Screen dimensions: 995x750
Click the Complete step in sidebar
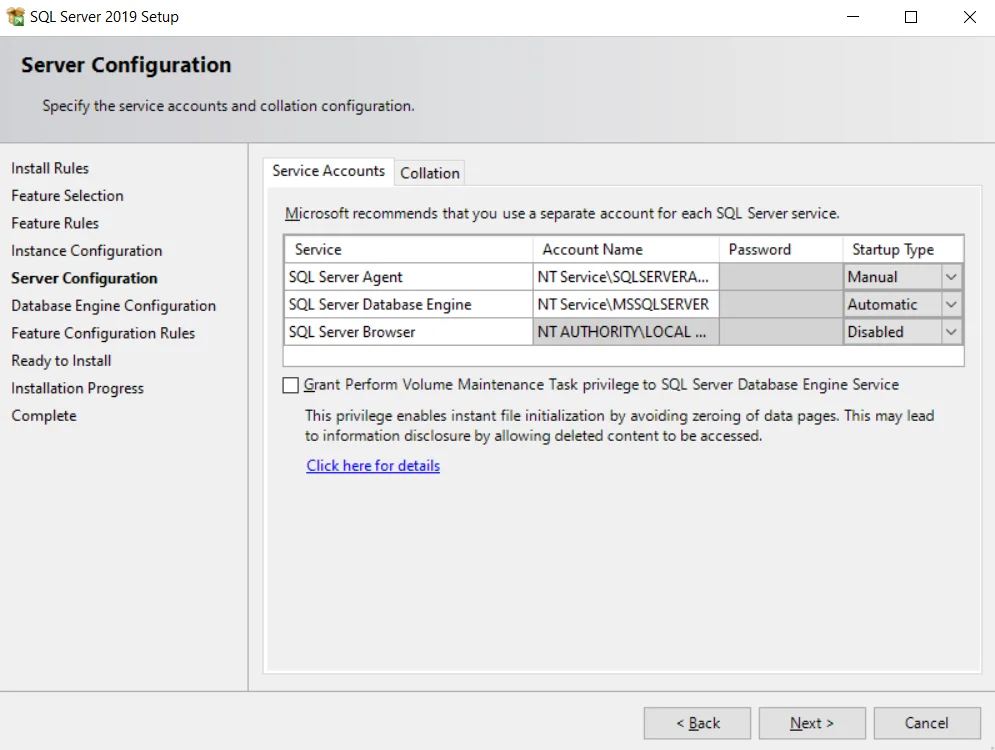pos(44,416)
